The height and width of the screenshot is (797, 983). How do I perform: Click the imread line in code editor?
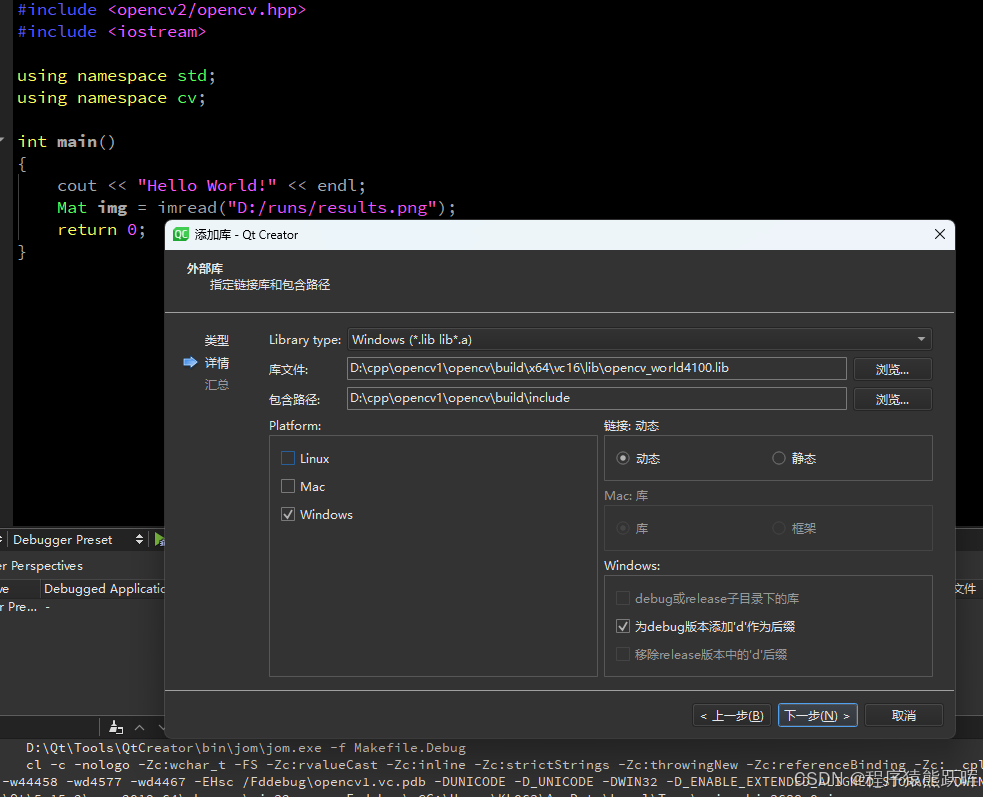tap(256, 208)
